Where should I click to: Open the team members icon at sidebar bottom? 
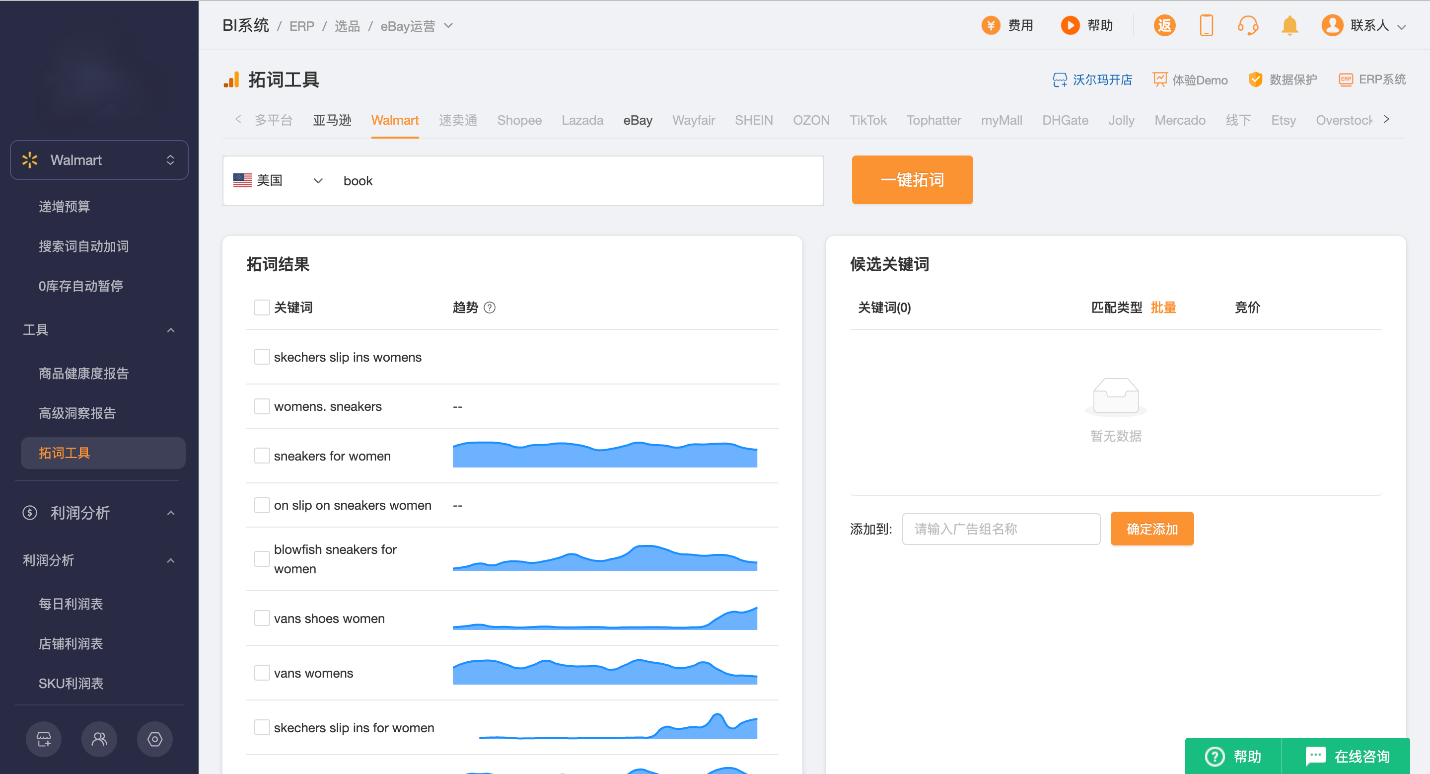[x=99, y=739]
